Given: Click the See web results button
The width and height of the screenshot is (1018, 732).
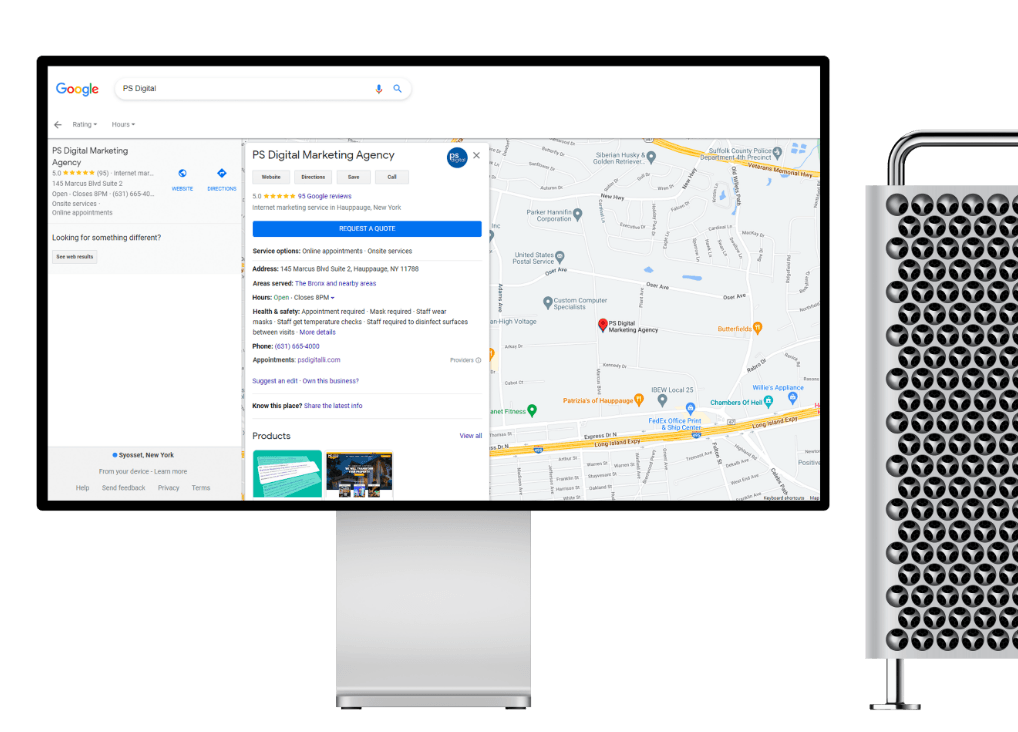Looking at the screenshot, I should [75, 257].
